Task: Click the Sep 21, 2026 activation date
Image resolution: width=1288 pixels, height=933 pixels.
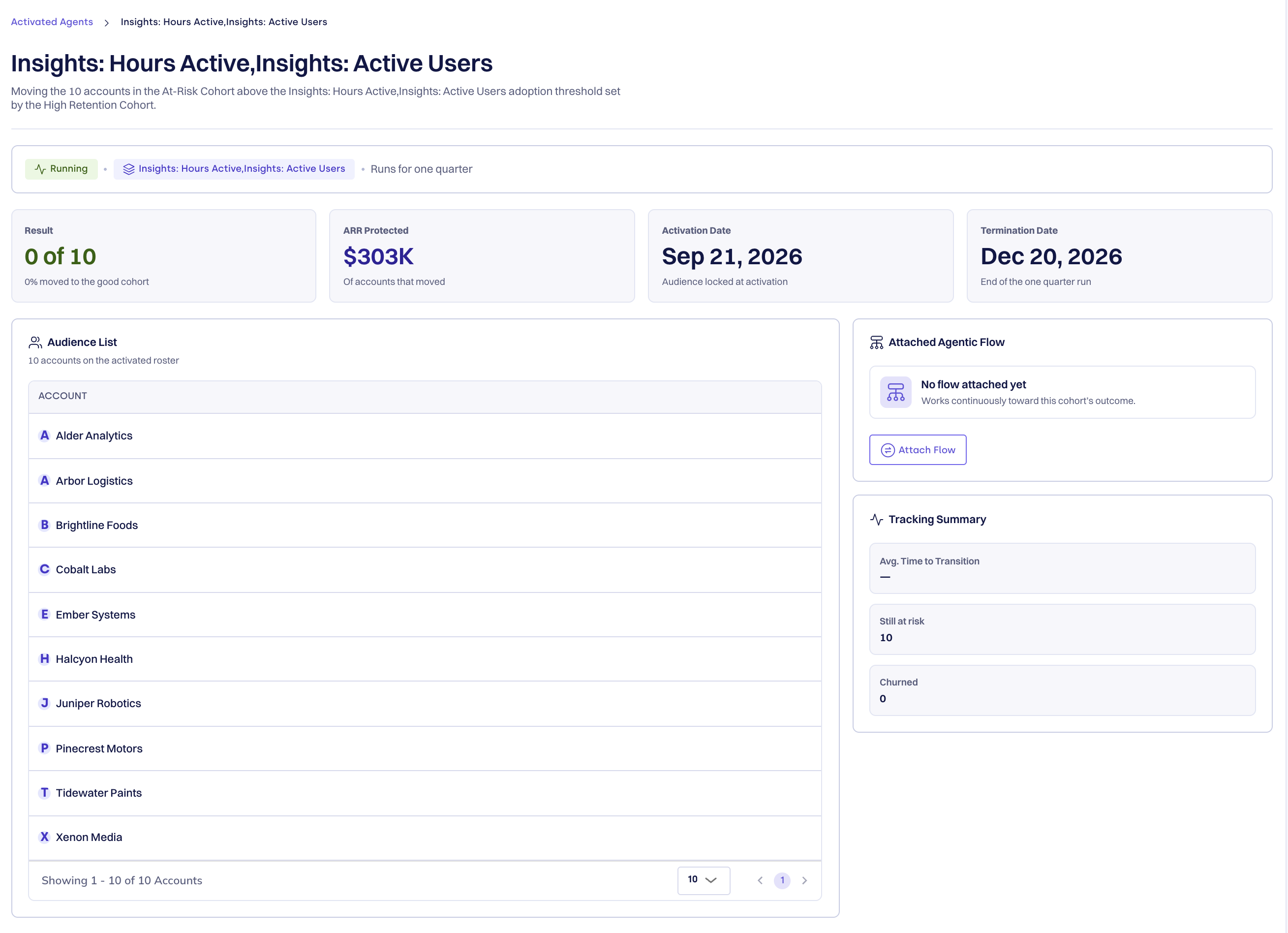Action: 732,257
